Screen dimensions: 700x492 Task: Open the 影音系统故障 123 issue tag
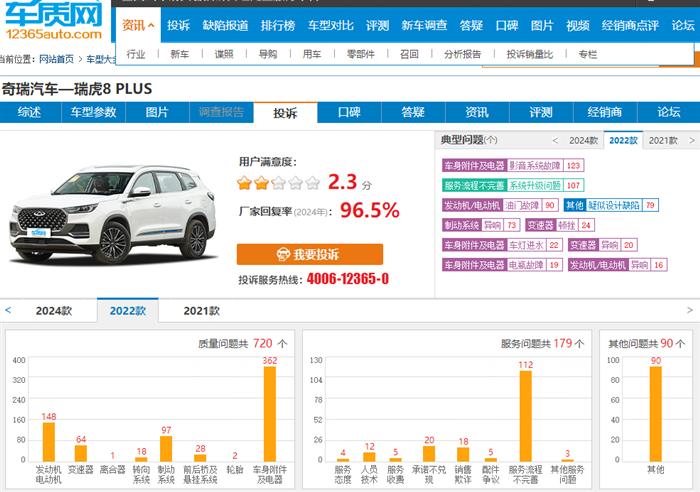click(513, 166)
